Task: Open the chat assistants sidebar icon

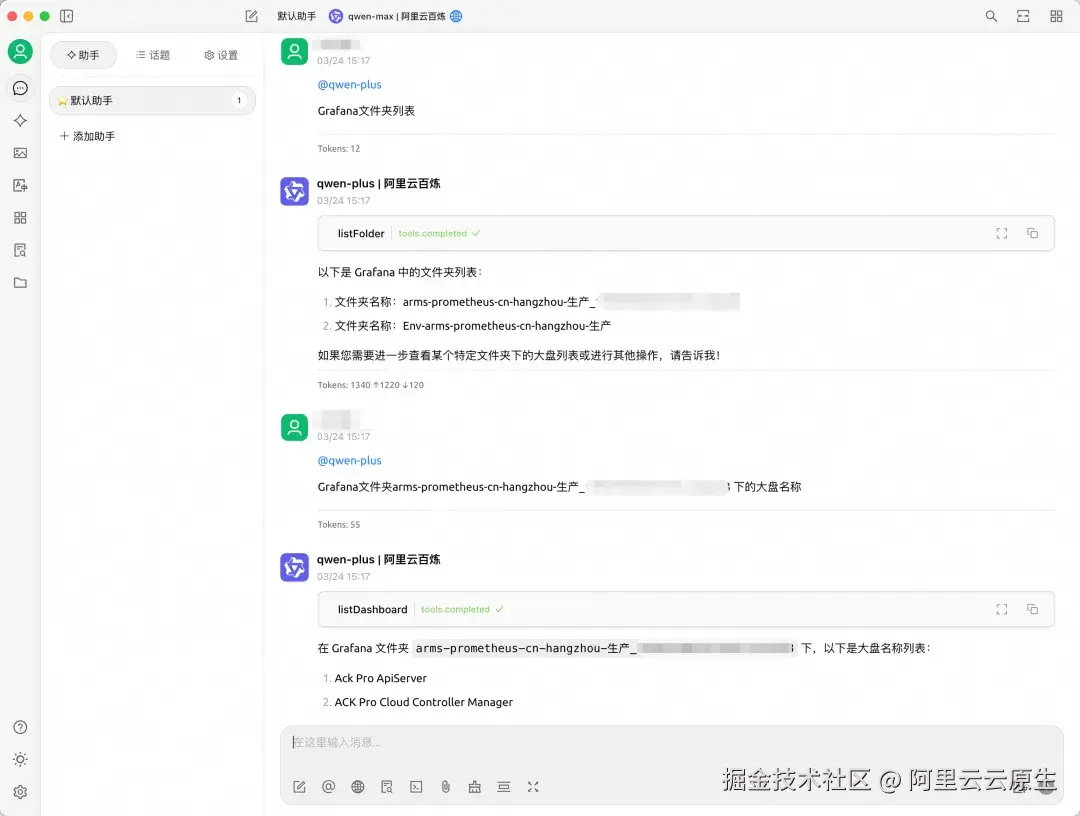Action: (x=20, y=88)
